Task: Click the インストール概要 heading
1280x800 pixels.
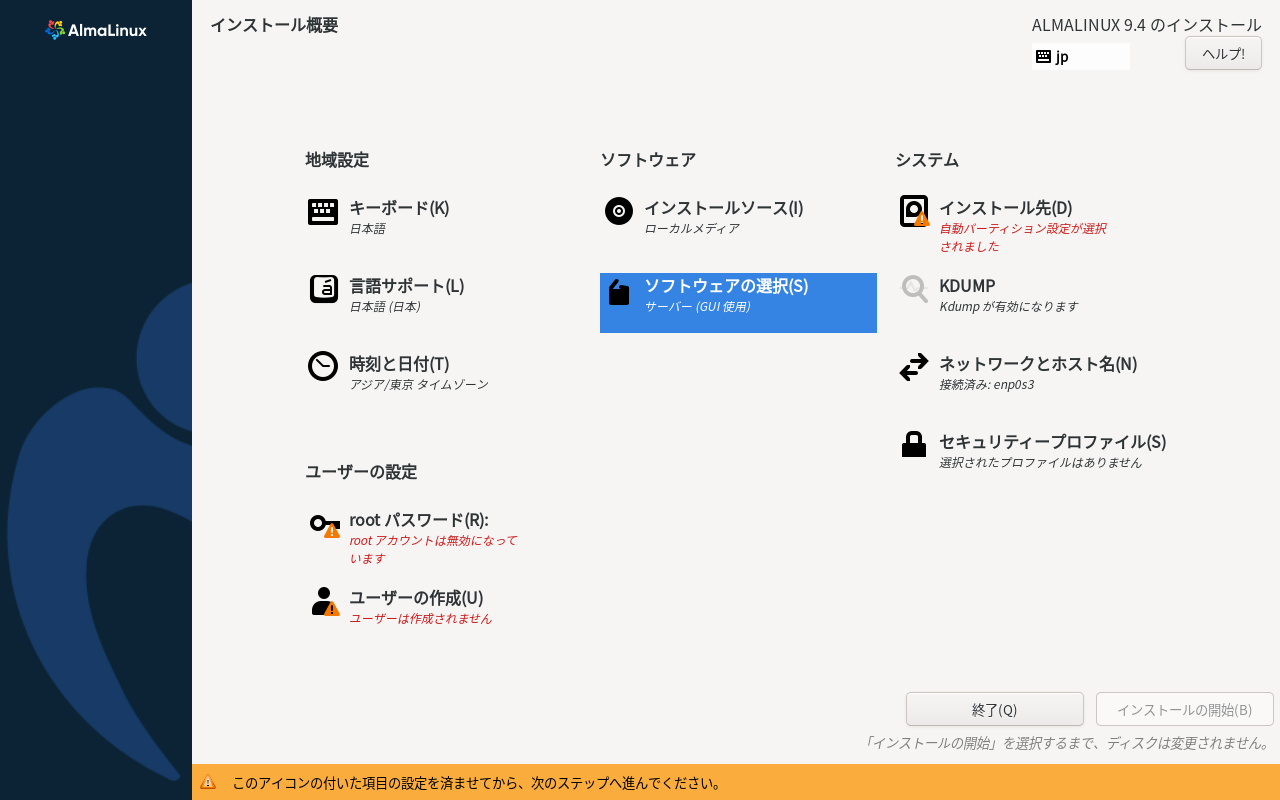Action: click(x=274, y=25)
